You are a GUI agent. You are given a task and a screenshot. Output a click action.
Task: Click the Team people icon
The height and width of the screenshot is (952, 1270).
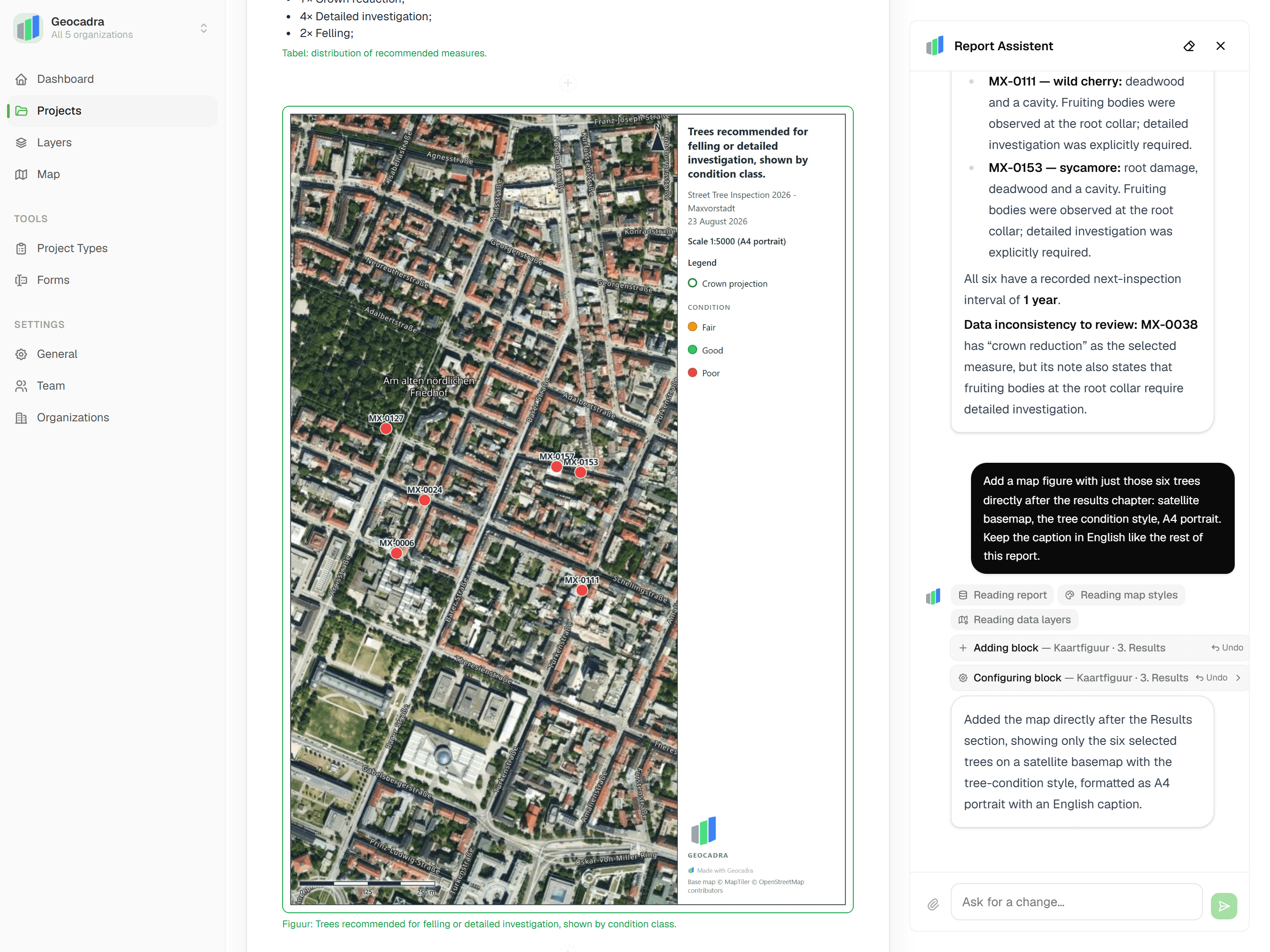[x=21, y=386]
